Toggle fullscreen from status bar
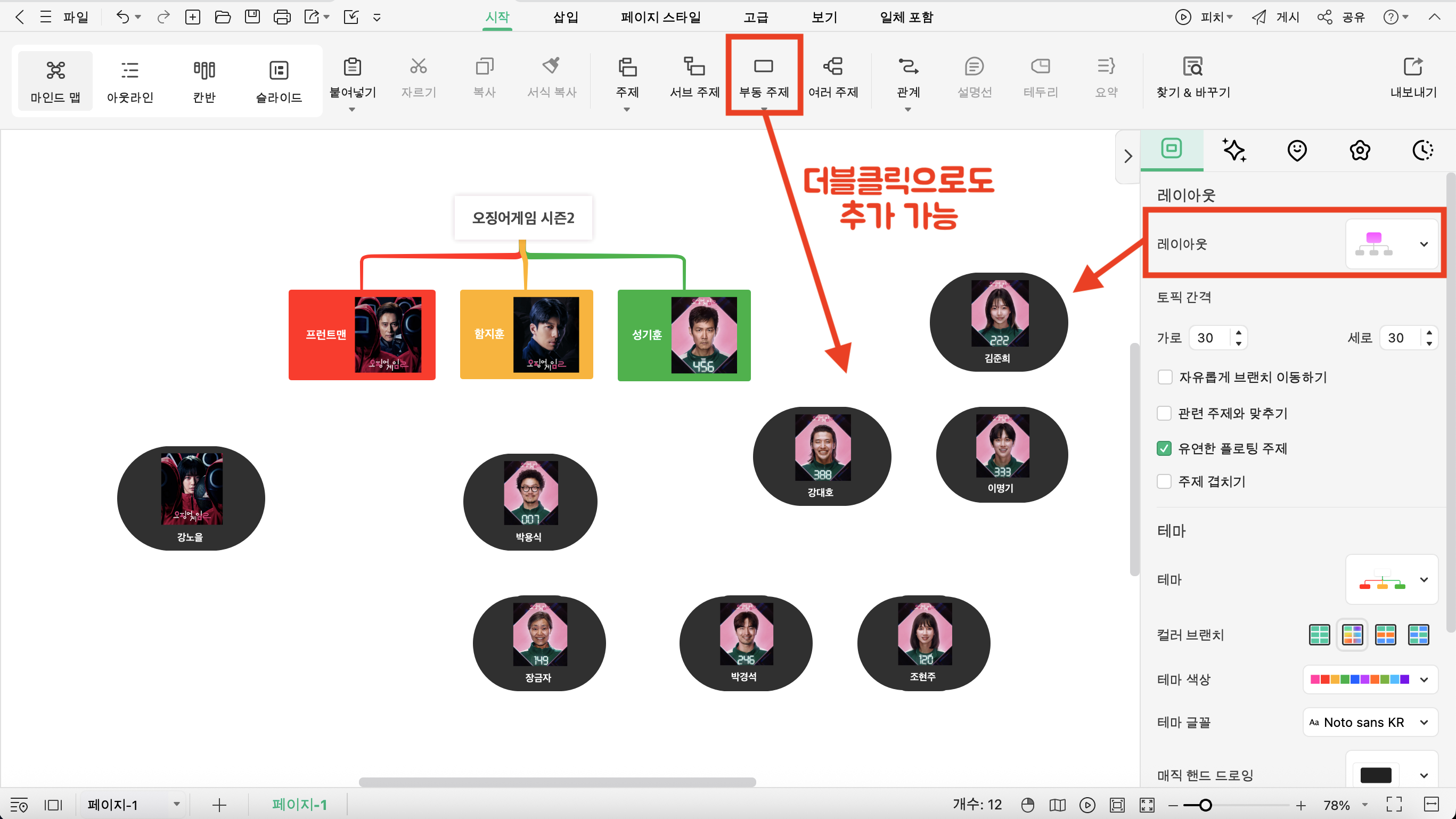The height and width of the screenshot is (819, 1456). point(1394,804)
